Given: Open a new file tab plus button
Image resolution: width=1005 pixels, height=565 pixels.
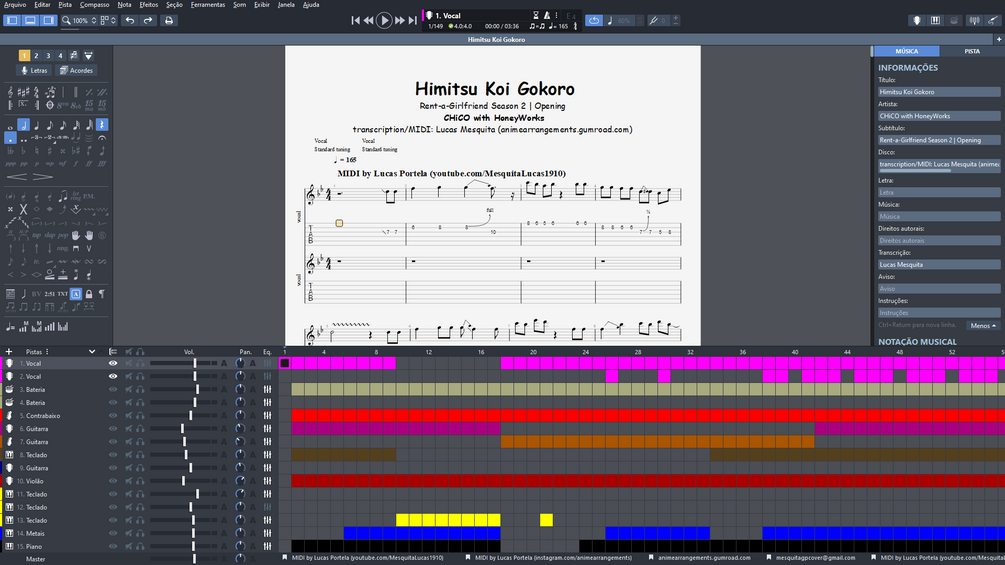Looking at the screenshot, I should (999, 39).
